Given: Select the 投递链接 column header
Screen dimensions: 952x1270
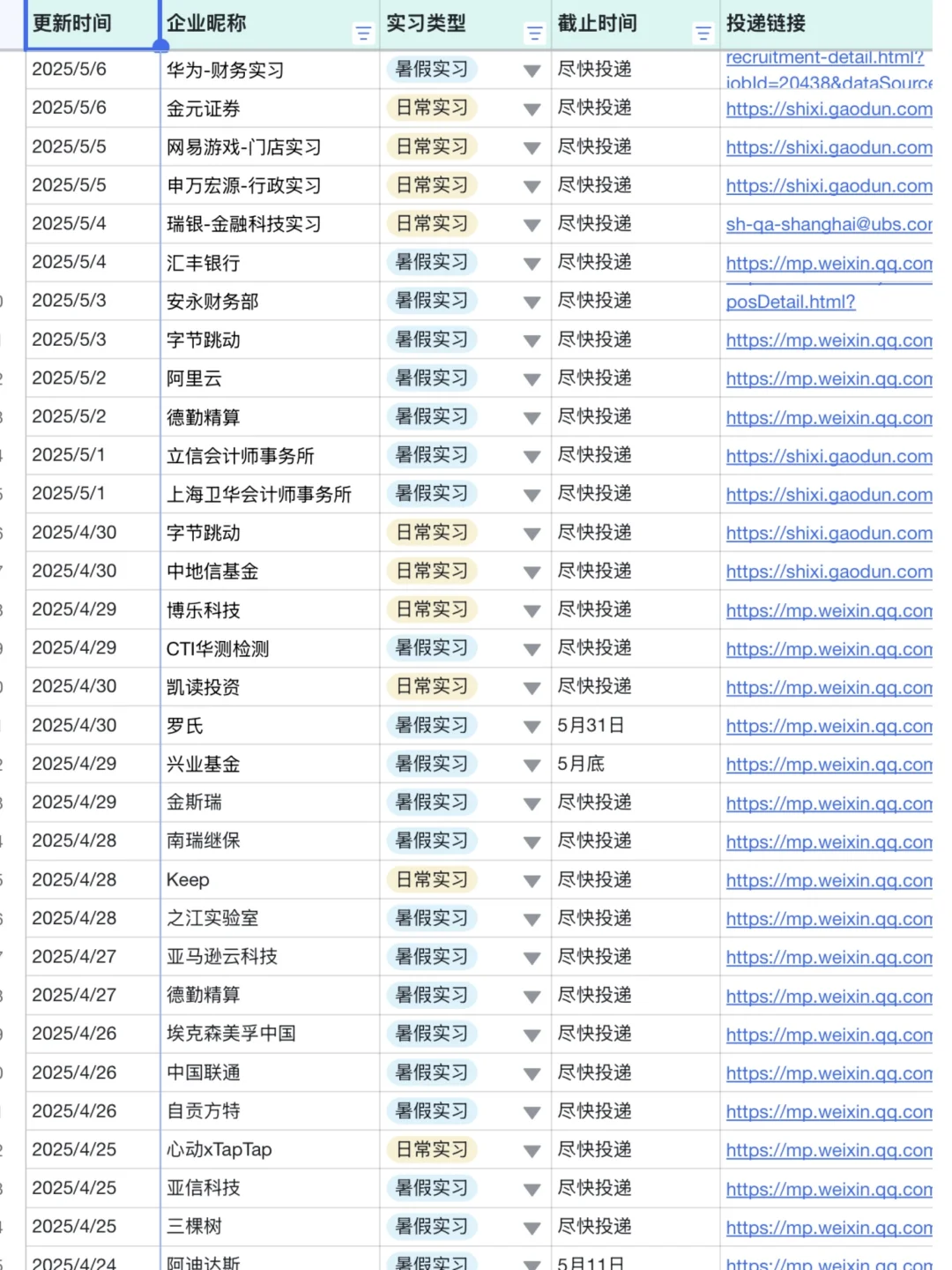Looking at the screenshot, I should pyautogui.click(x=827, y=24).
